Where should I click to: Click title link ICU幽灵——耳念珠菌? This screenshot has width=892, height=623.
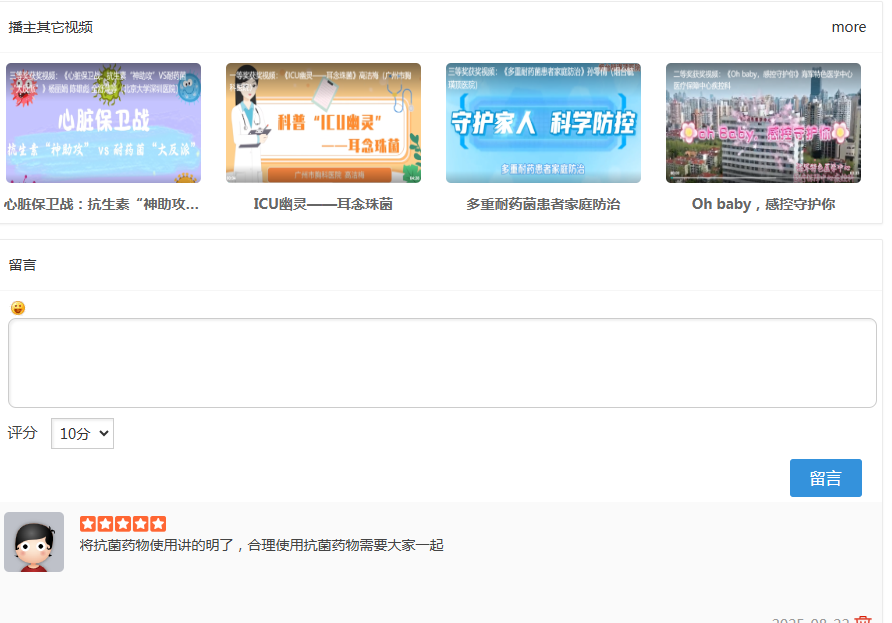click(x=323, y=204)
